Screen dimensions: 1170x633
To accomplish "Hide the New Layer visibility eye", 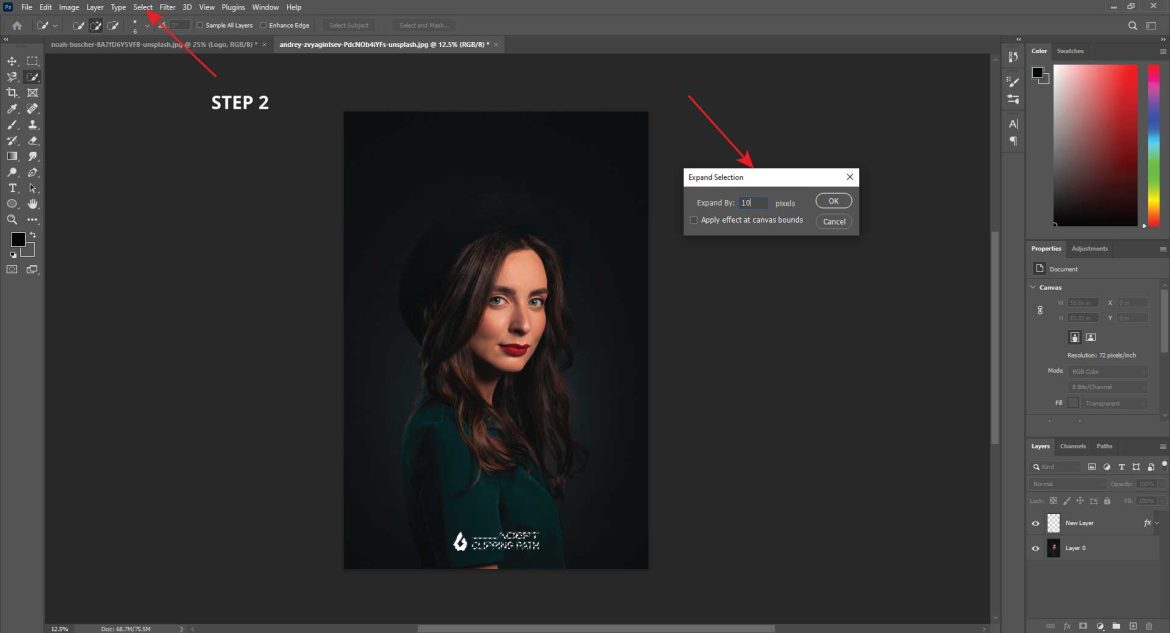I will tap(1036, 523).
